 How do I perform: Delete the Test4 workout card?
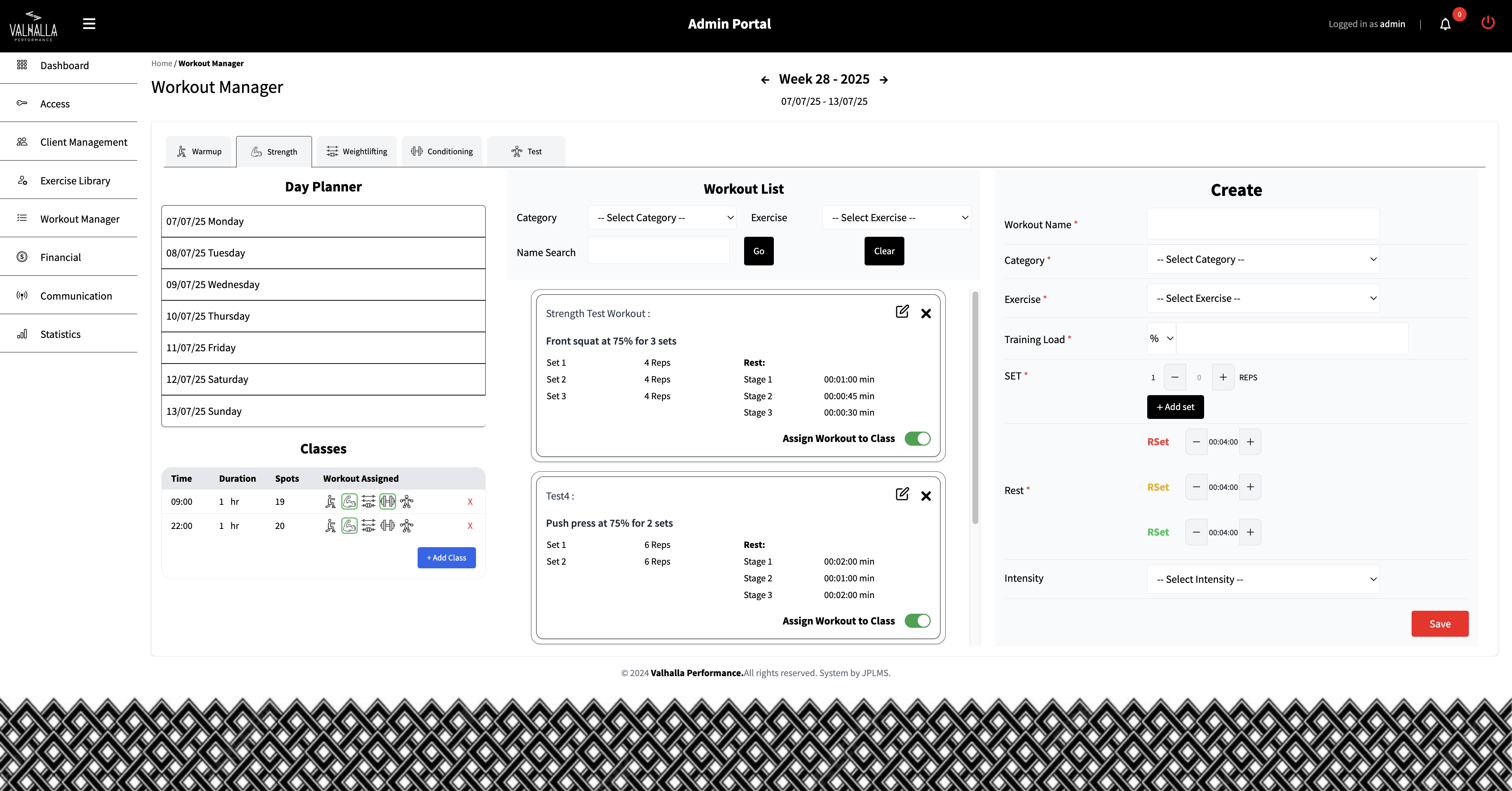coord(926,496)
